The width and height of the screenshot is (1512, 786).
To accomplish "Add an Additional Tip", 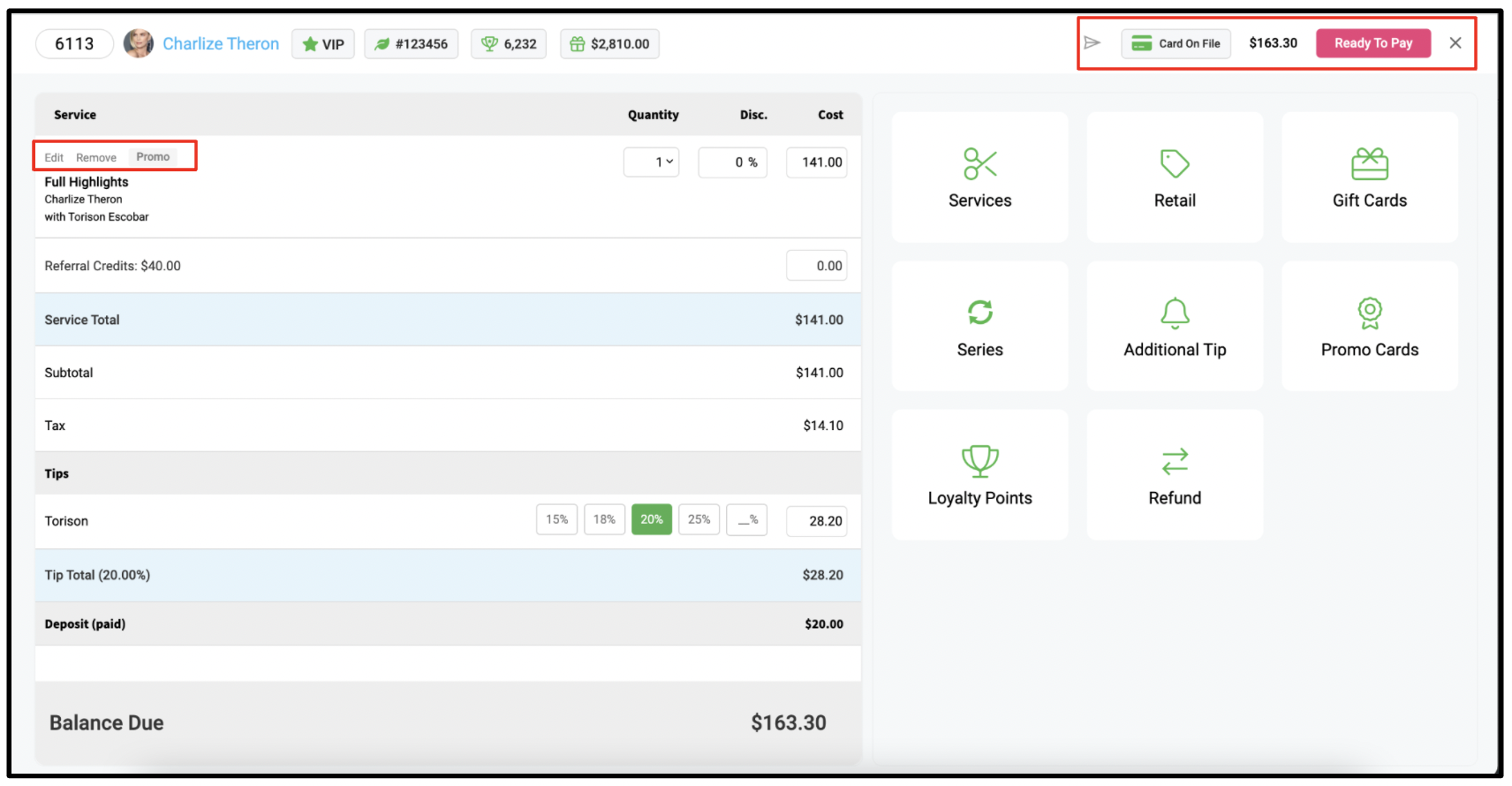I will point(1175,326).
